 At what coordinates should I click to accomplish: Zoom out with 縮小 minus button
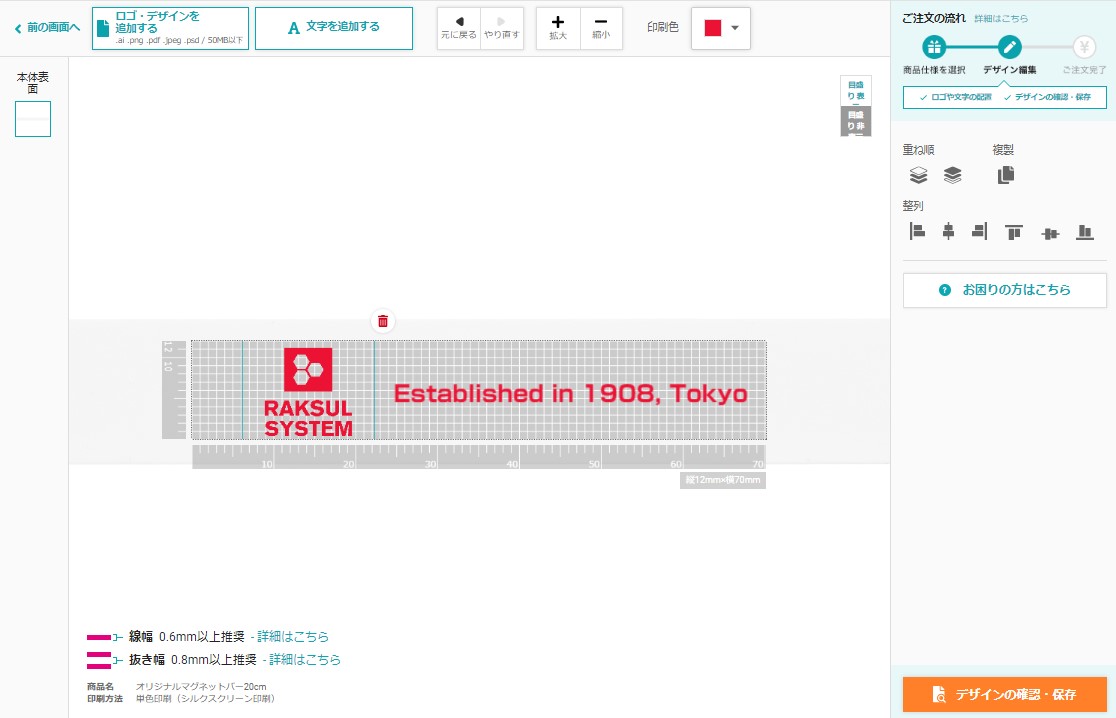pos(601,28)
